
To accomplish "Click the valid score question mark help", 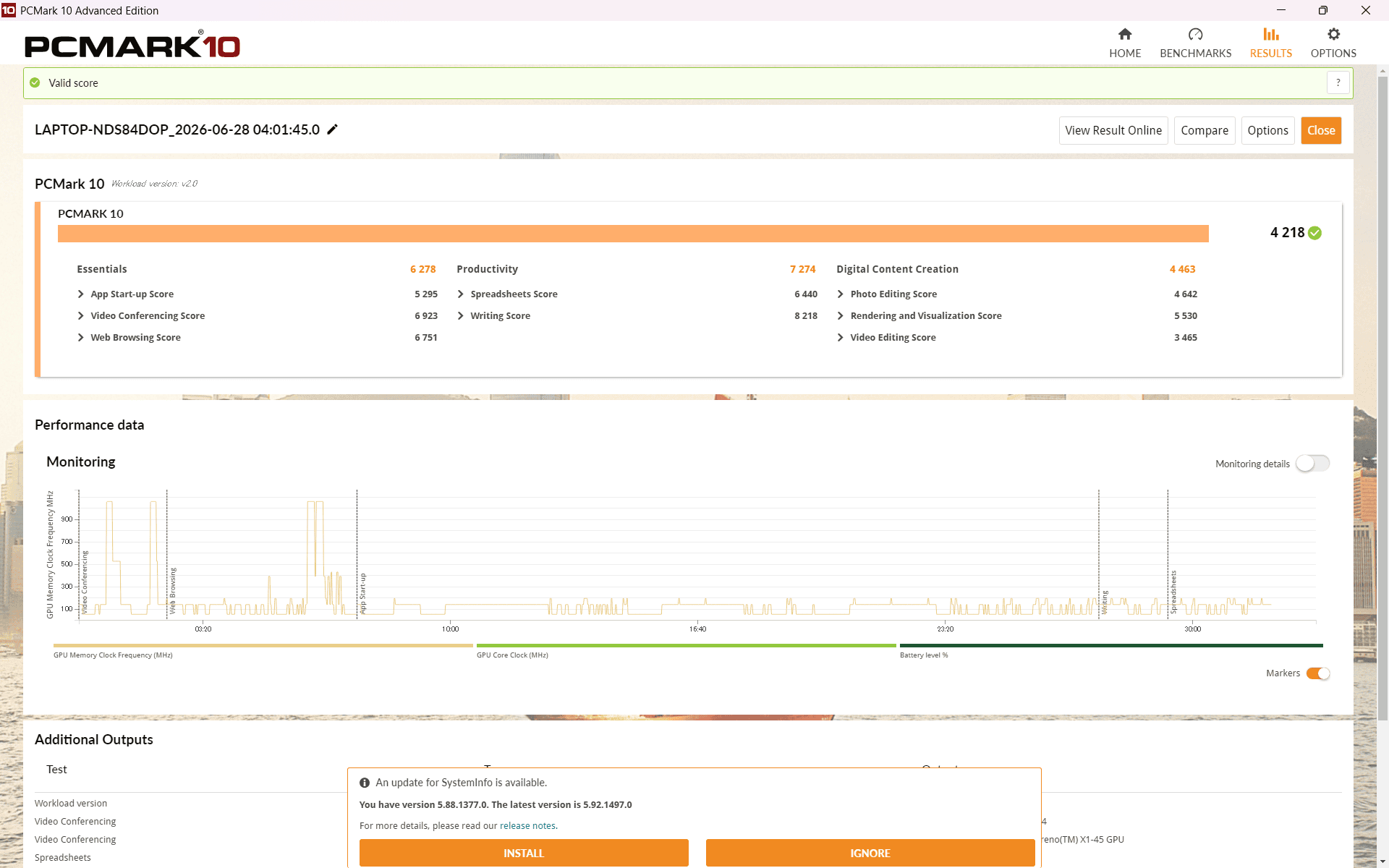I will (1338, 83).
